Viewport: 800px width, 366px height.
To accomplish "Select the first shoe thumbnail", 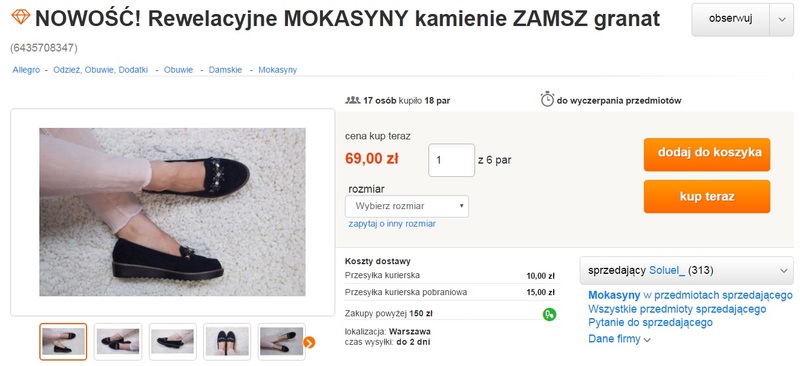I will [x=63, y=341].
